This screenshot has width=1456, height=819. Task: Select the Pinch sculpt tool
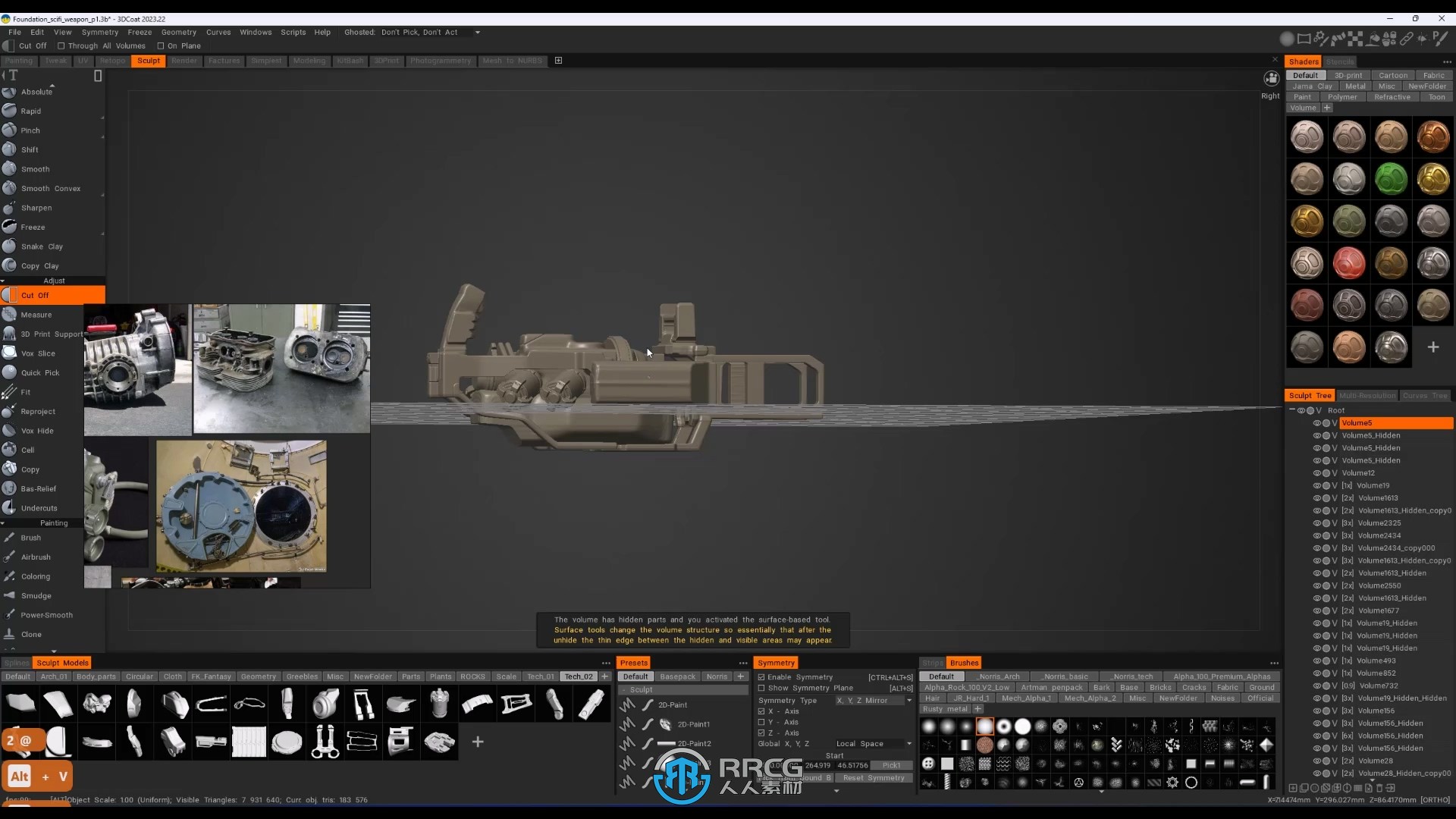[30, 130]
